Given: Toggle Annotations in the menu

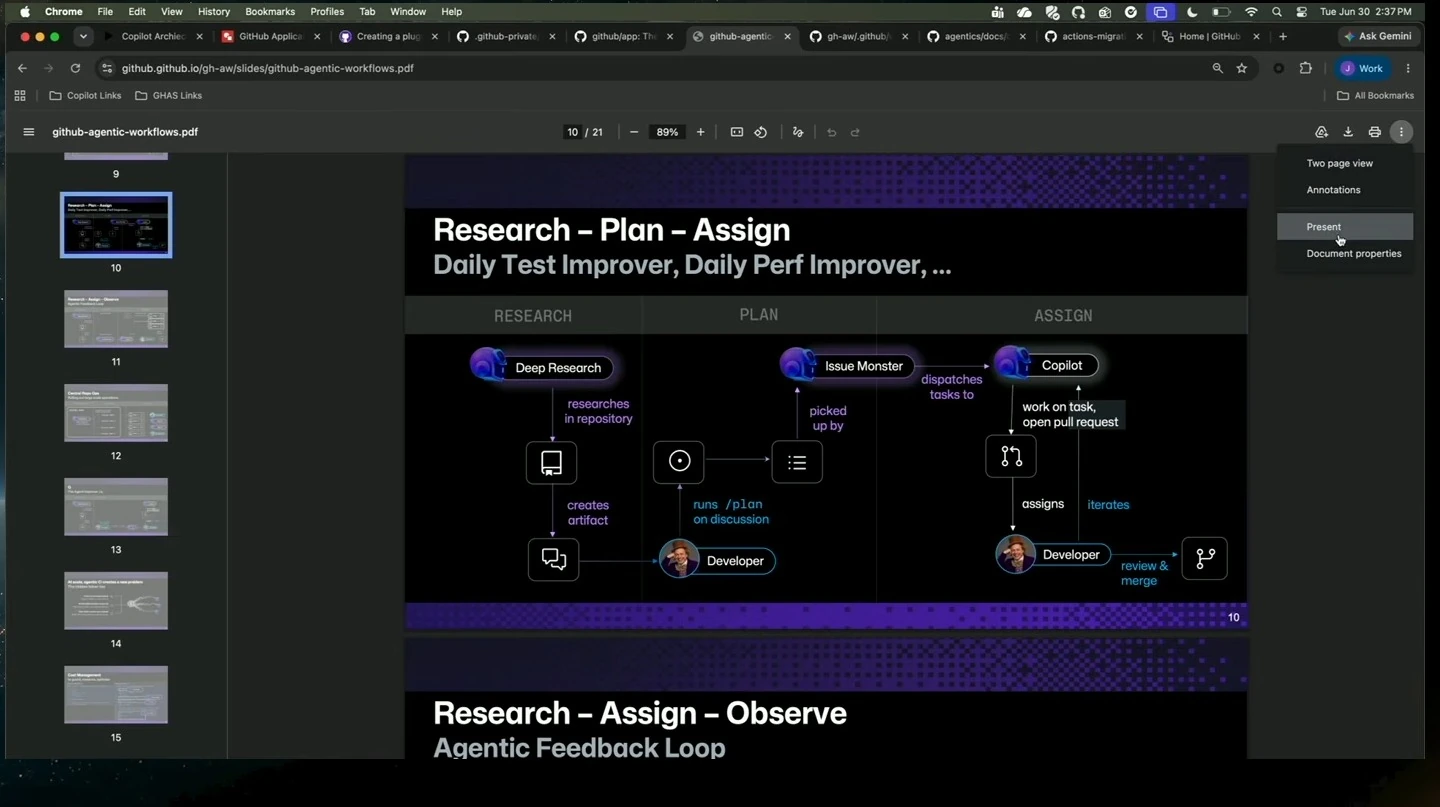Looking at the screenshot, I should point(1345,190).
